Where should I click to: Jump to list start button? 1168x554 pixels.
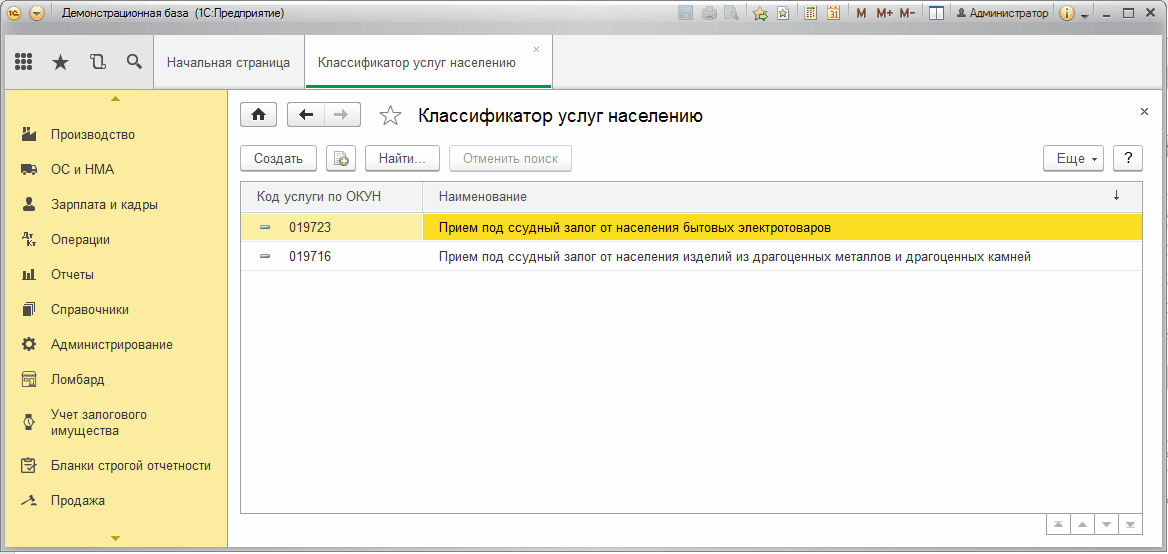(x=1058, y=524)
